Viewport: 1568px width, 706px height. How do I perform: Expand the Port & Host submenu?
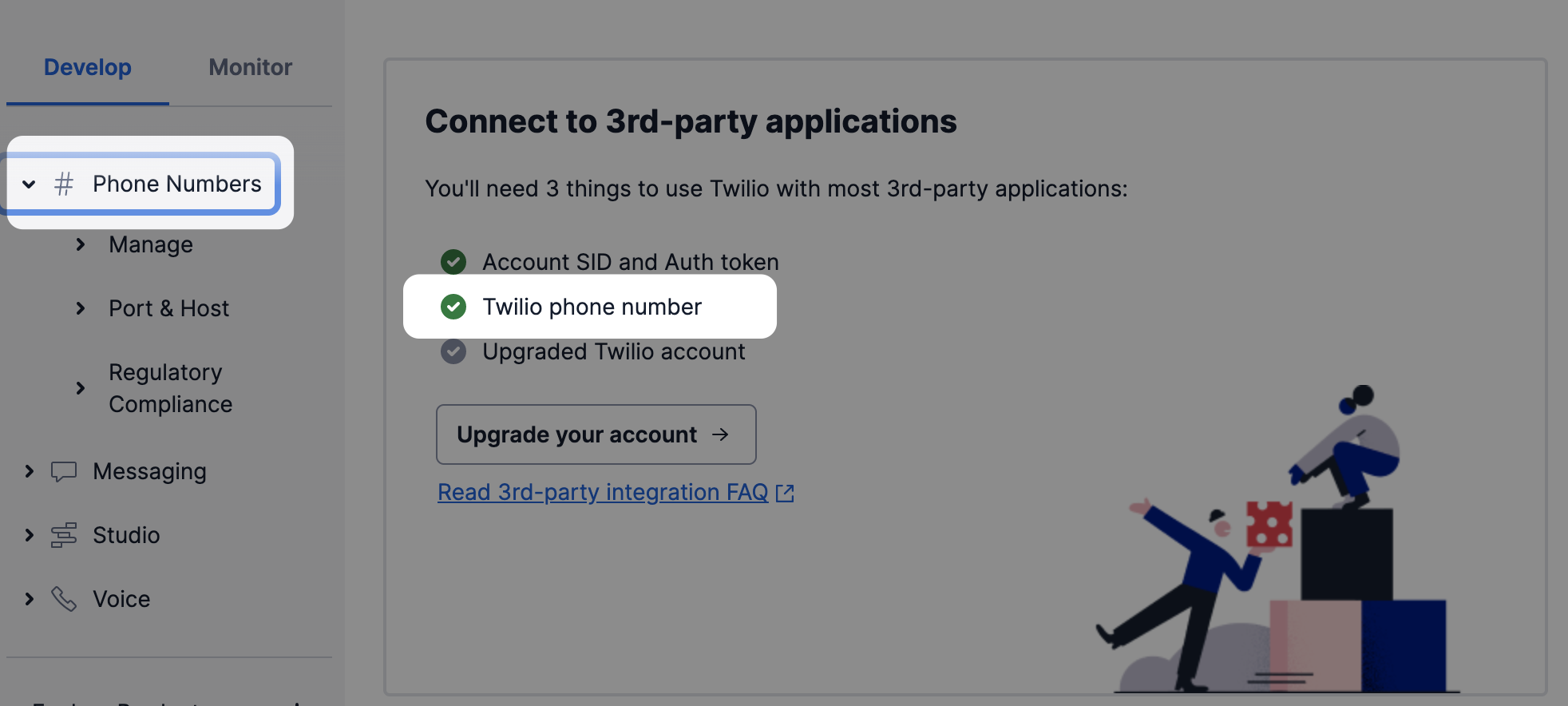81,308
